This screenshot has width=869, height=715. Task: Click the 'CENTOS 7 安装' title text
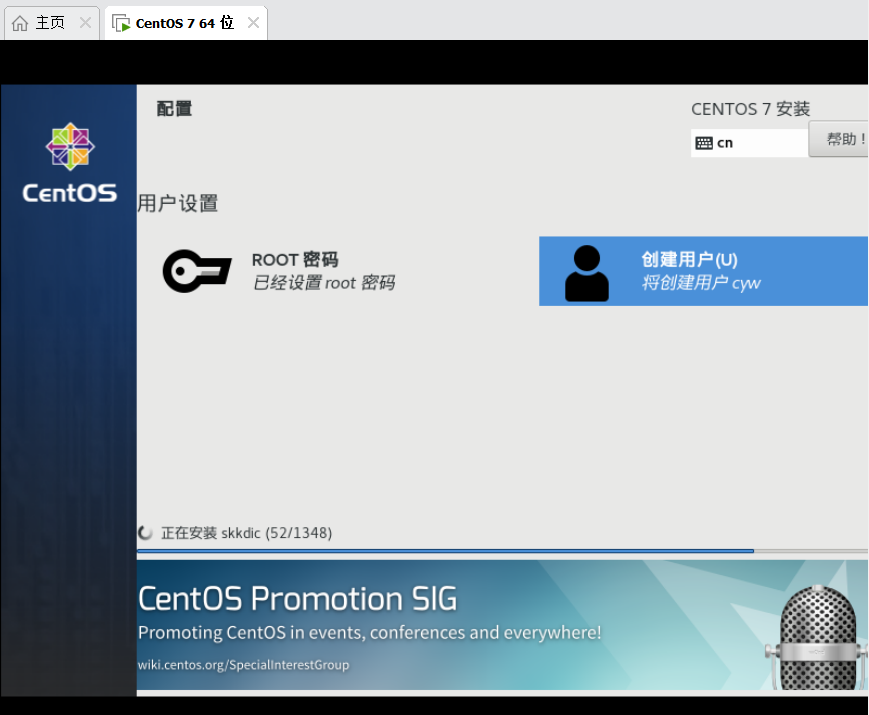pyautogui.click(x=750, y=109)
